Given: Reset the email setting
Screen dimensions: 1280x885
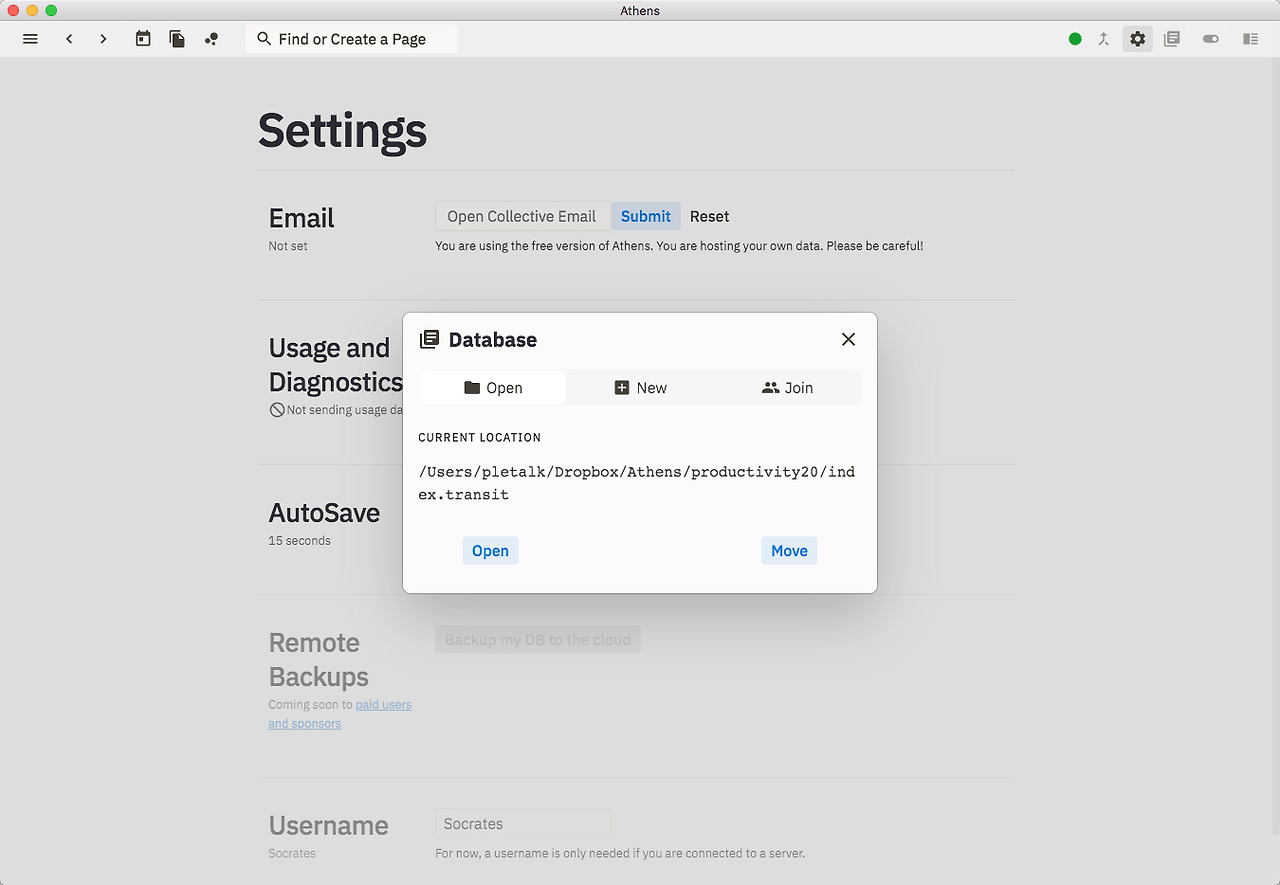Looking at the screenshot, I should pos(709,216).
